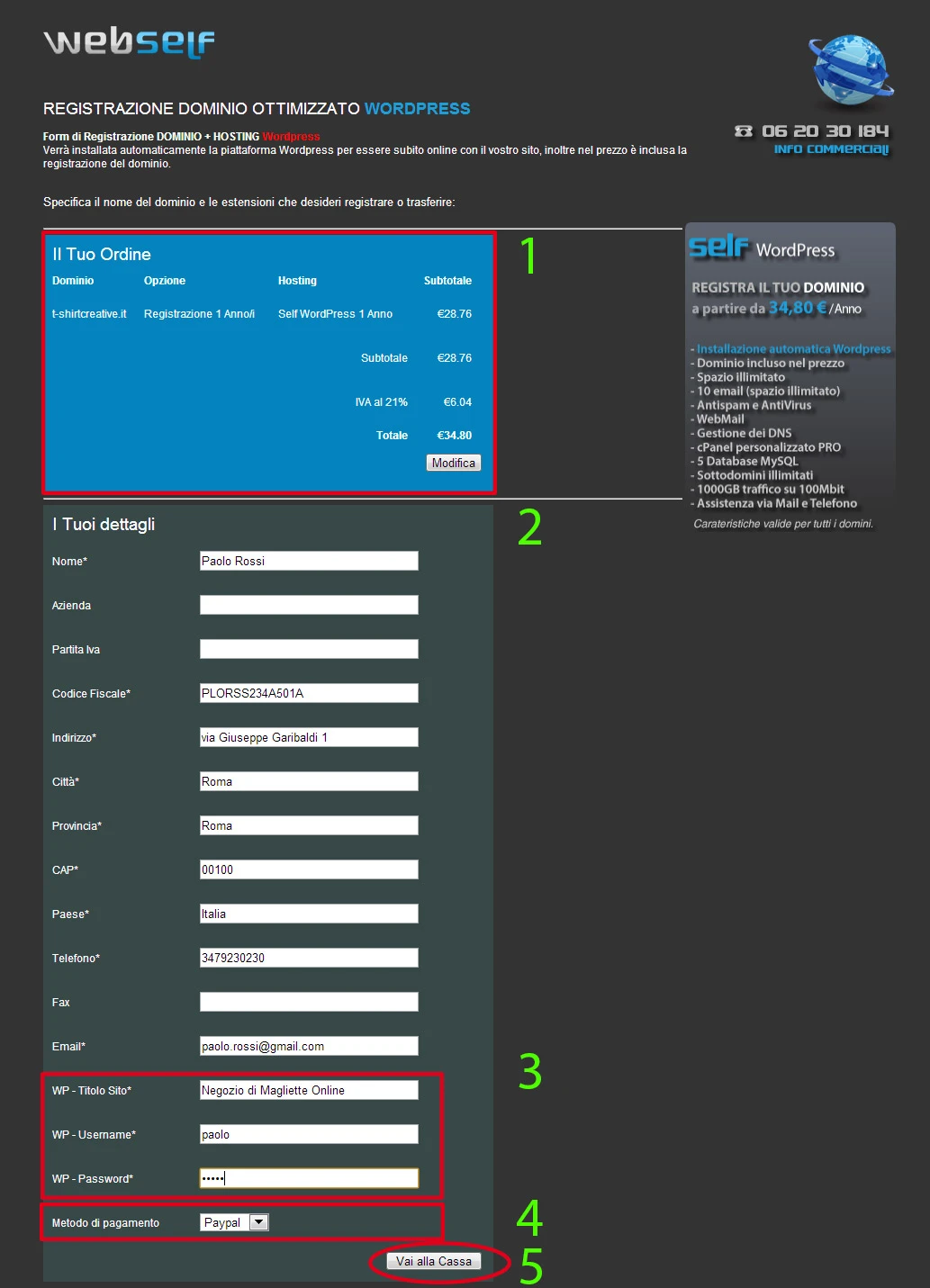Click the IVA amount €6.04
This screenshot has width=930, height=1288.
coord(457,402)
